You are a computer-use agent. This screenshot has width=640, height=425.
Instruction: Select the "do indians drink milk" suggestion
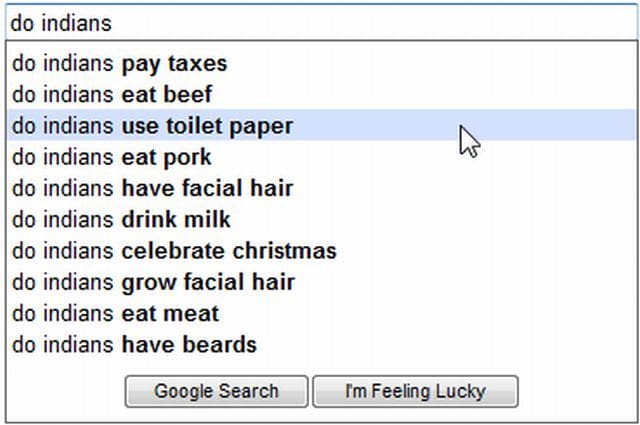tap(121, 219)
